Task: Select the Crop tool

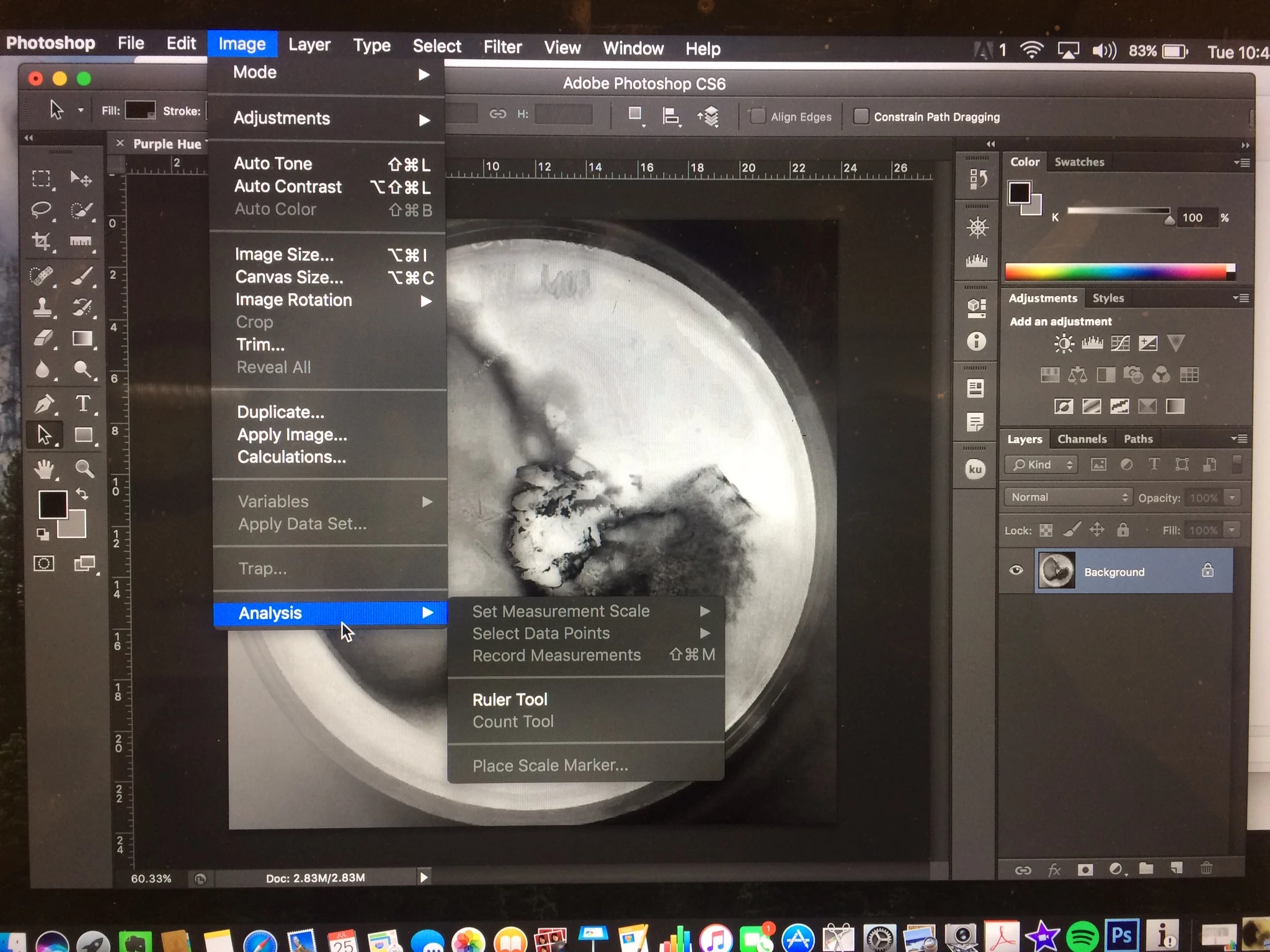Action: [42, 241]
